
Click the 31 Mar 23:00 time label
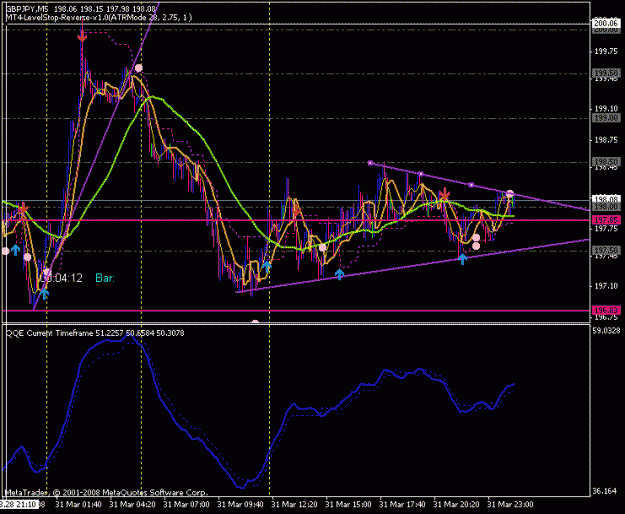[x=510, y=505]
